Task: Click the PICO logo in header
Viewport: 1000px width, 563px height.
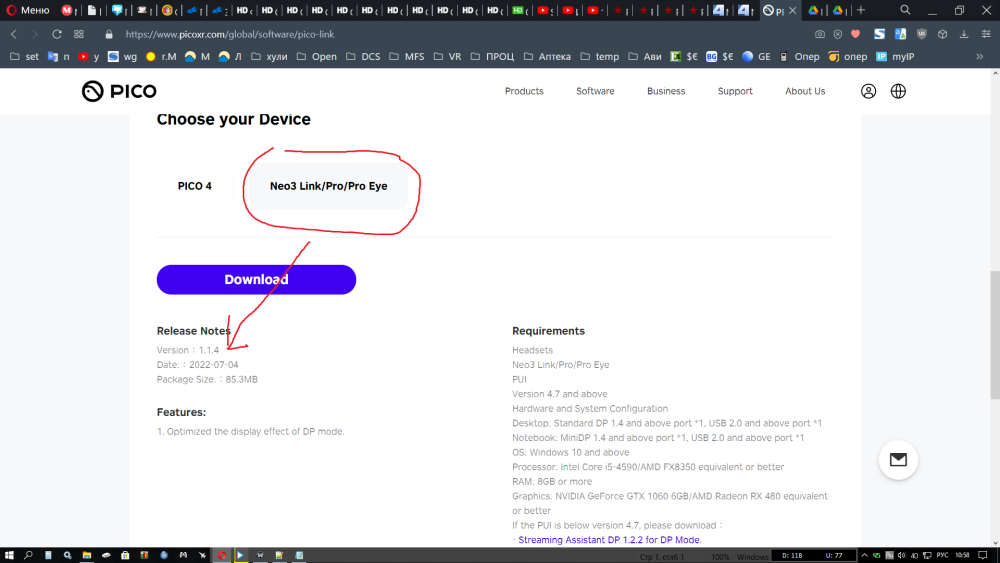Action: pyautogui.click(x=119, y=91)
